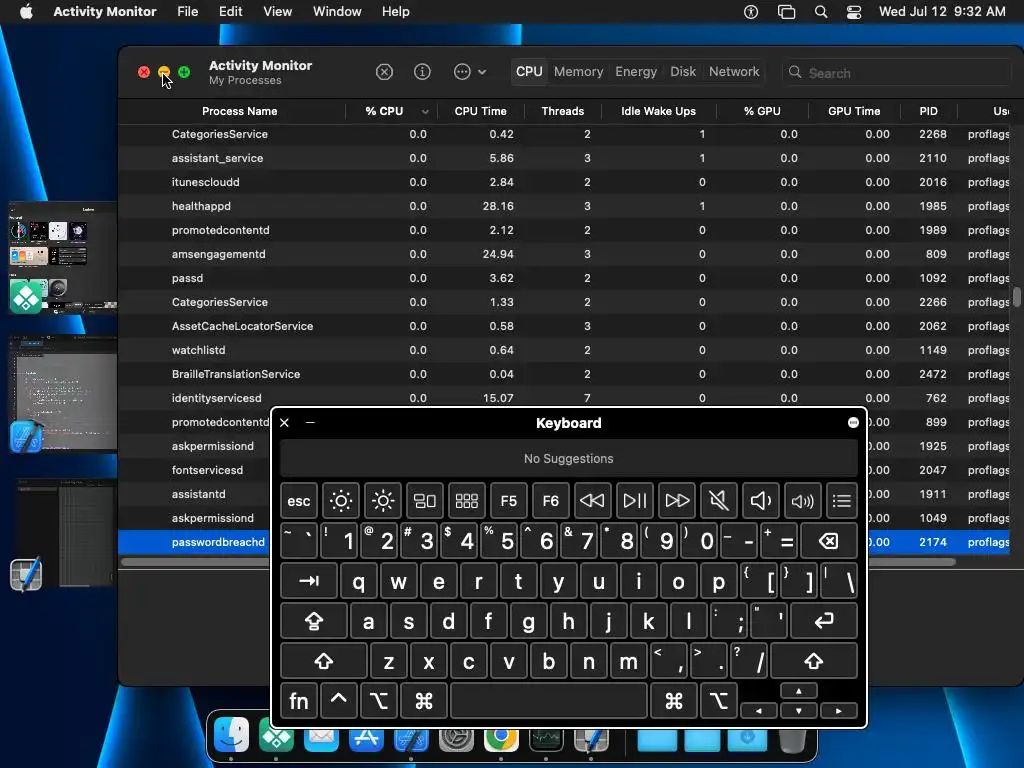Tap the F5 key
1024x768 pixels.
[509, 501]
